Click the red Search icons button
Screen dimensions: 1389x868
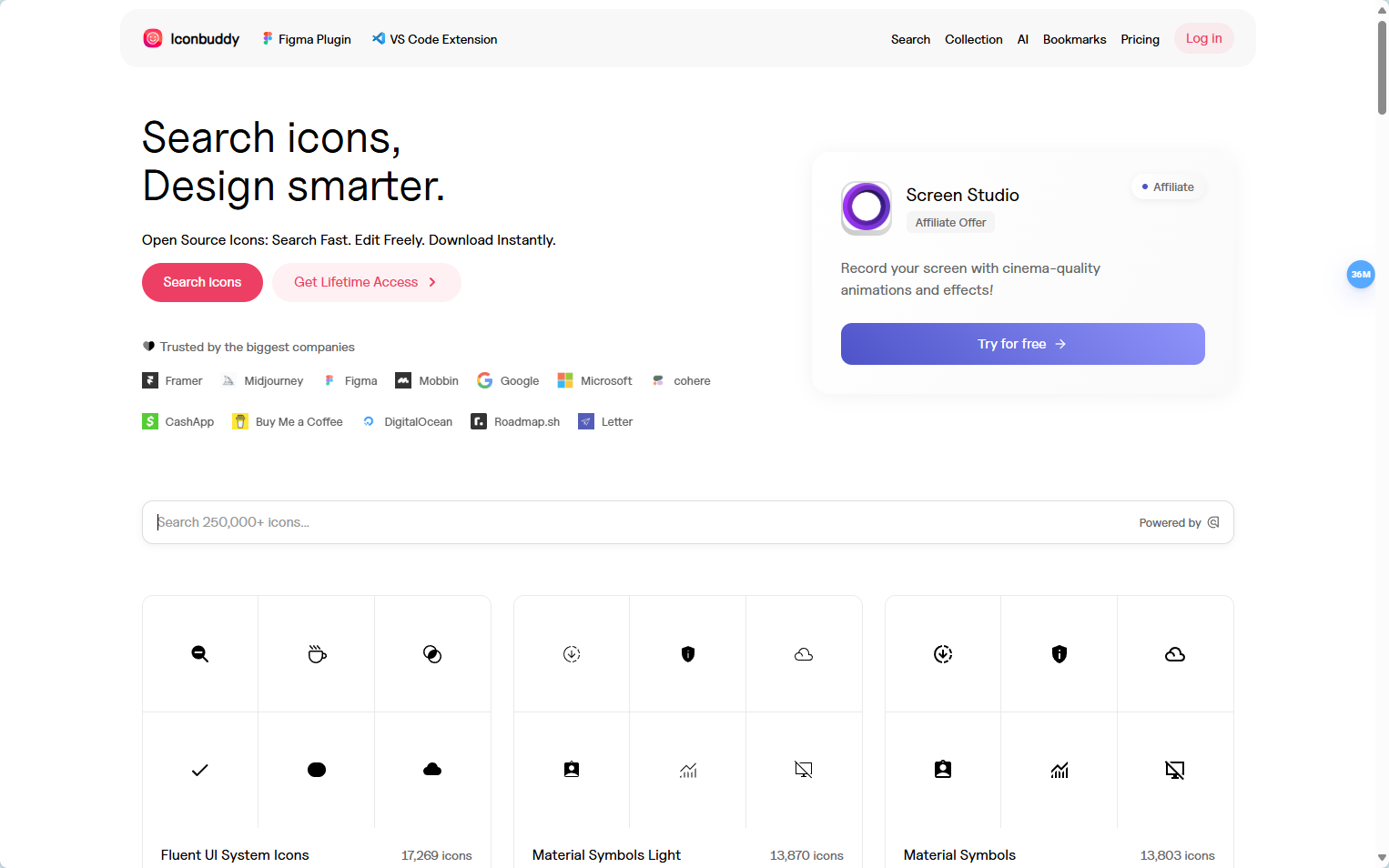[x=202, y=282]
